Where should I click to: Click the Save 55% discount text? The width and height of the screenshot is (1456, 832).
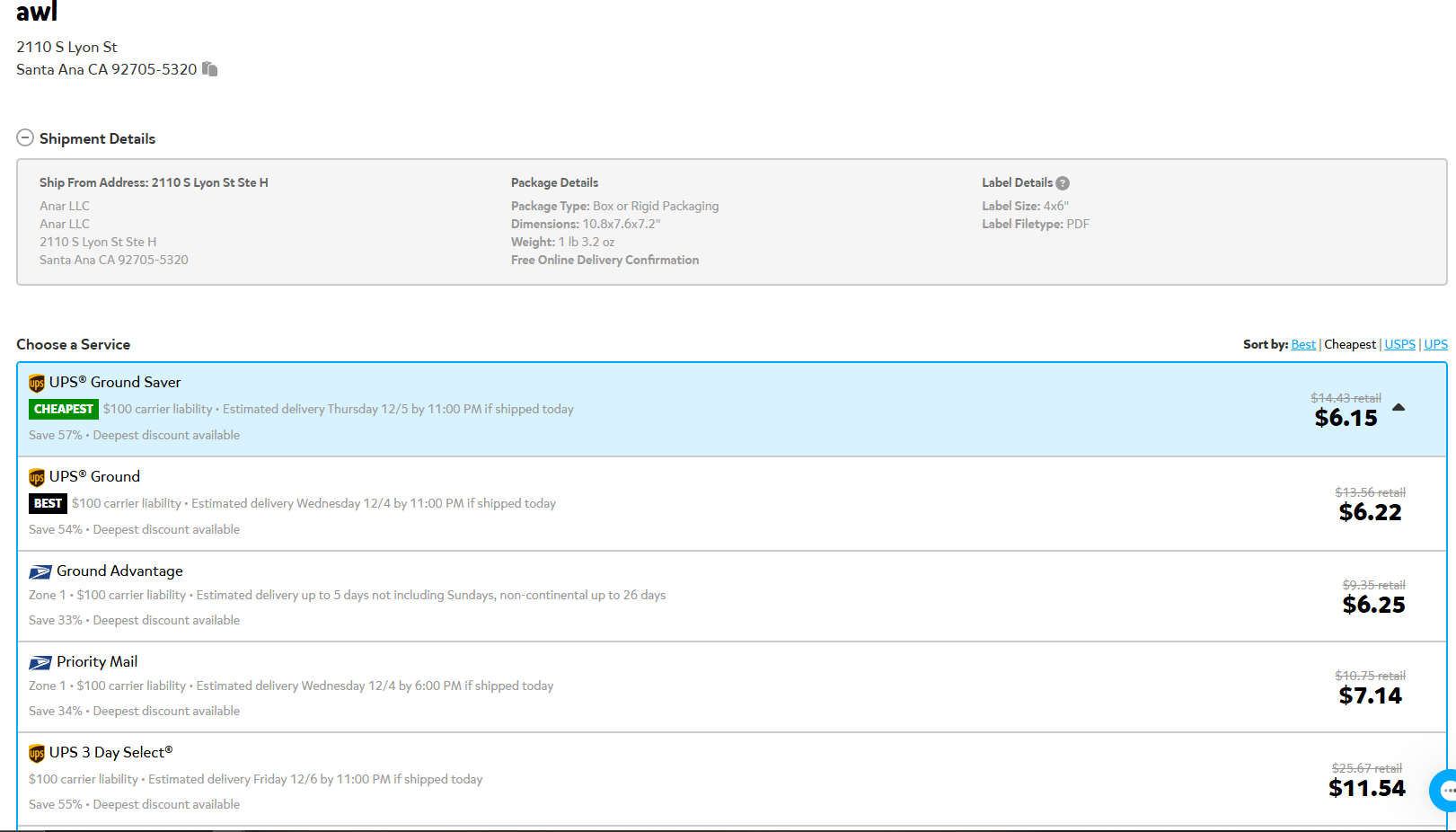tap(56, 805)
